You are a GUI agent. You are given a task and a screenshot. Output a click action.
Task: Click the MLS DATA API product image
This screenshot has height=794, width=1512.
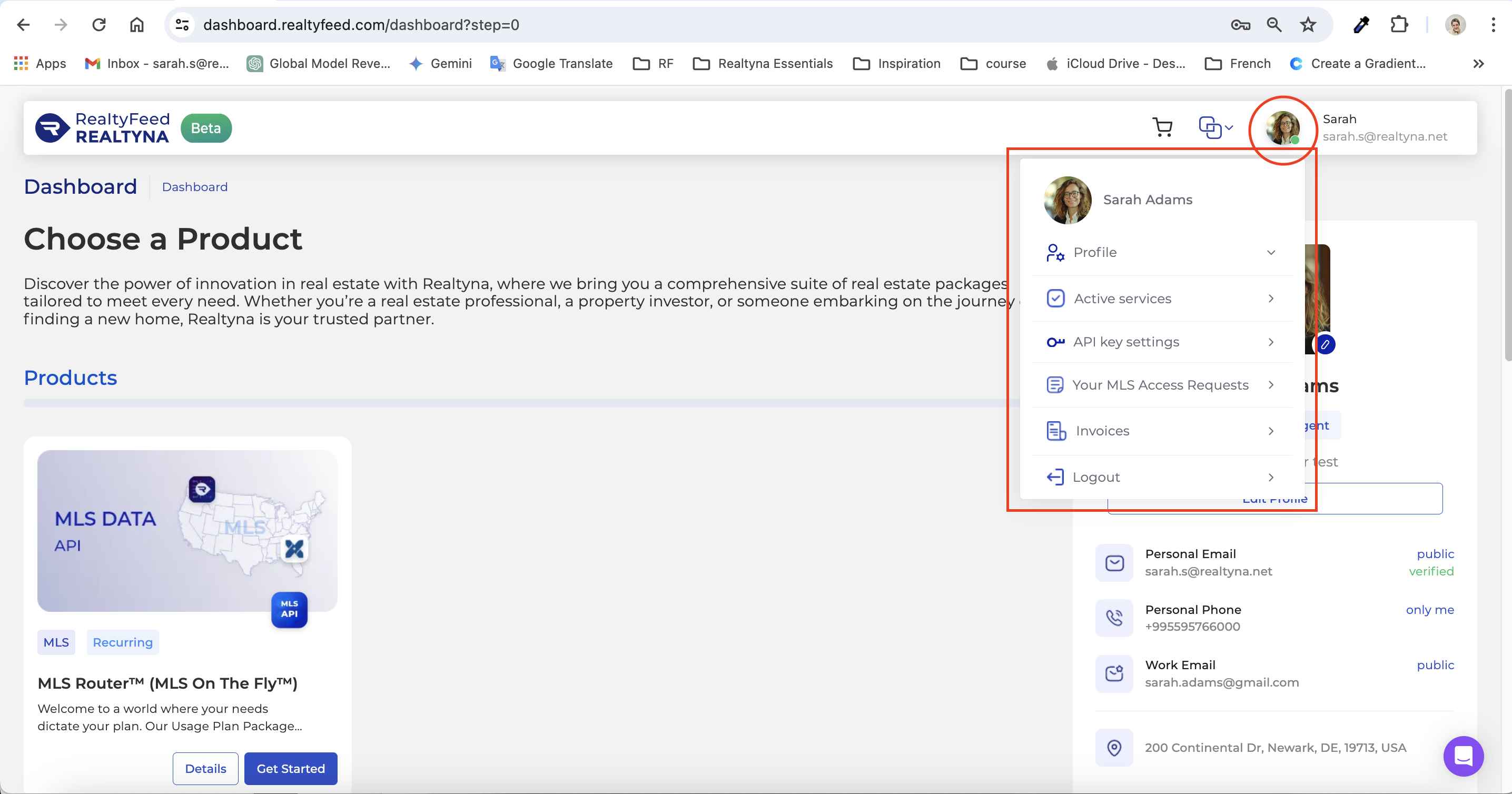point(187,531)
